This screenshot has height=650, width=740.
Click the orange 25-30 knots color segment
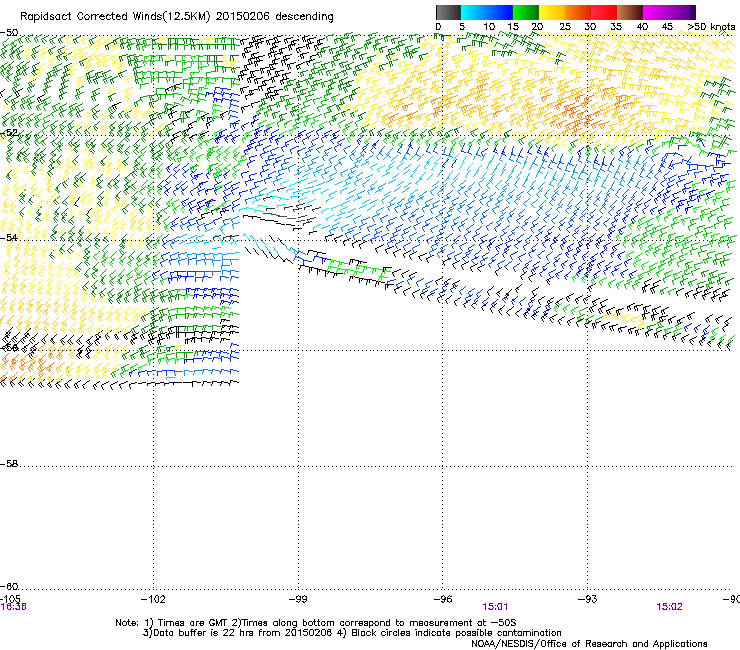[578, 12]
